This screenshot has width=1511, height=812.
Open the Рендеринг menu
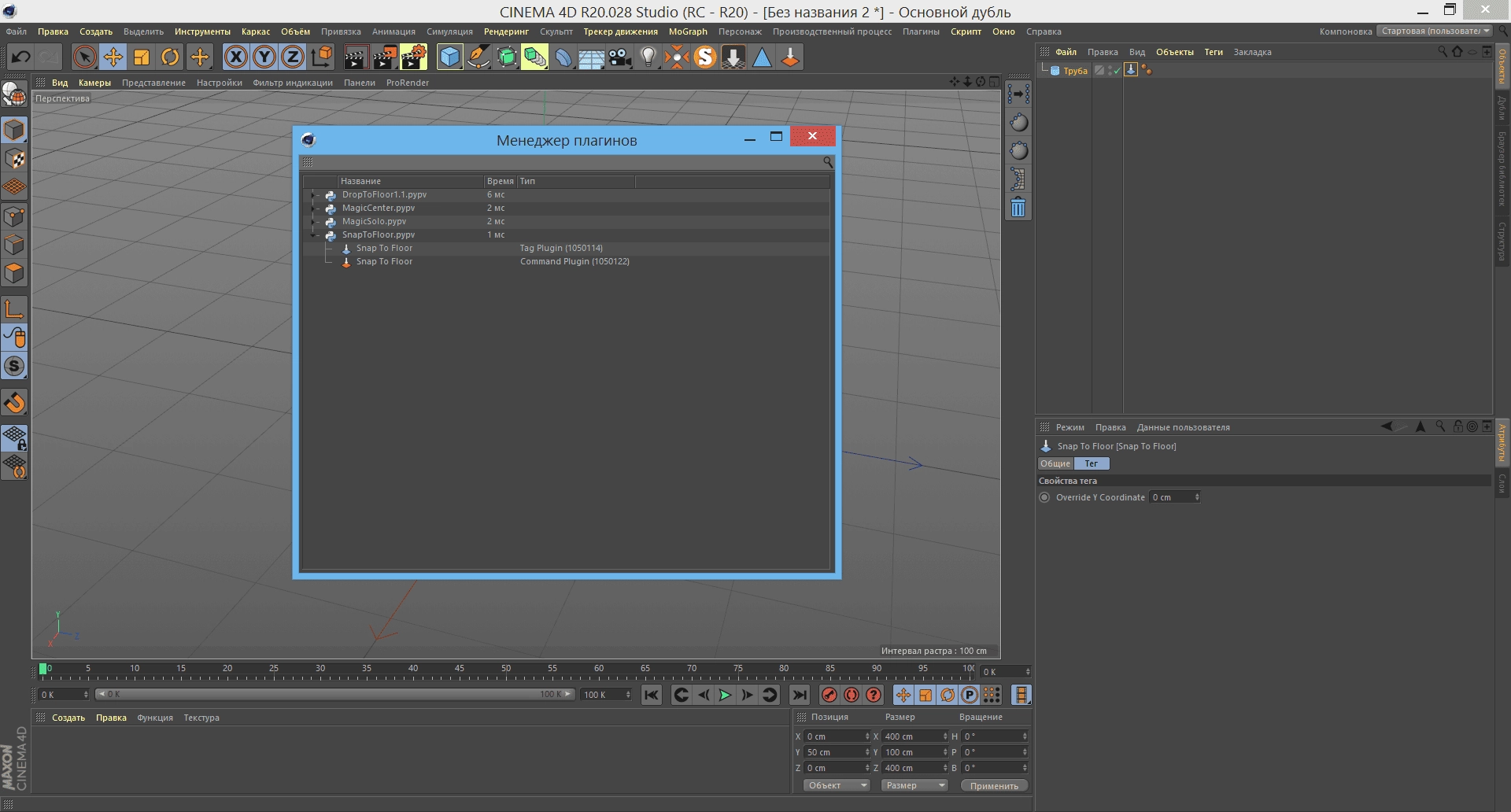point(506,31)
